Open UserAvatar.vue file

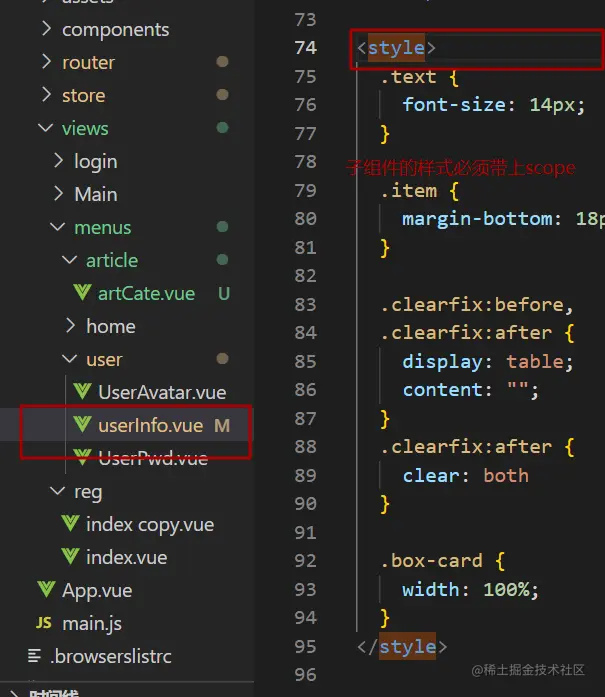click(162, 393)
